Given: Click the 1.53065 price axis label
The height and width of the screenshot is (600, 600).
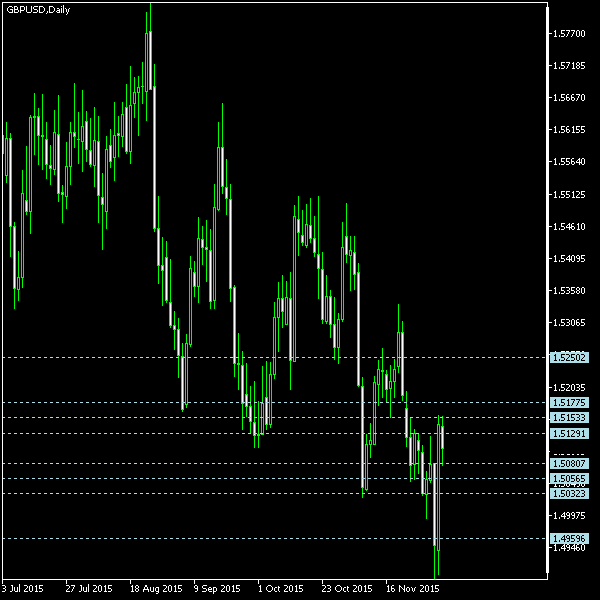Looking at the screenshot, I should 569,323.
